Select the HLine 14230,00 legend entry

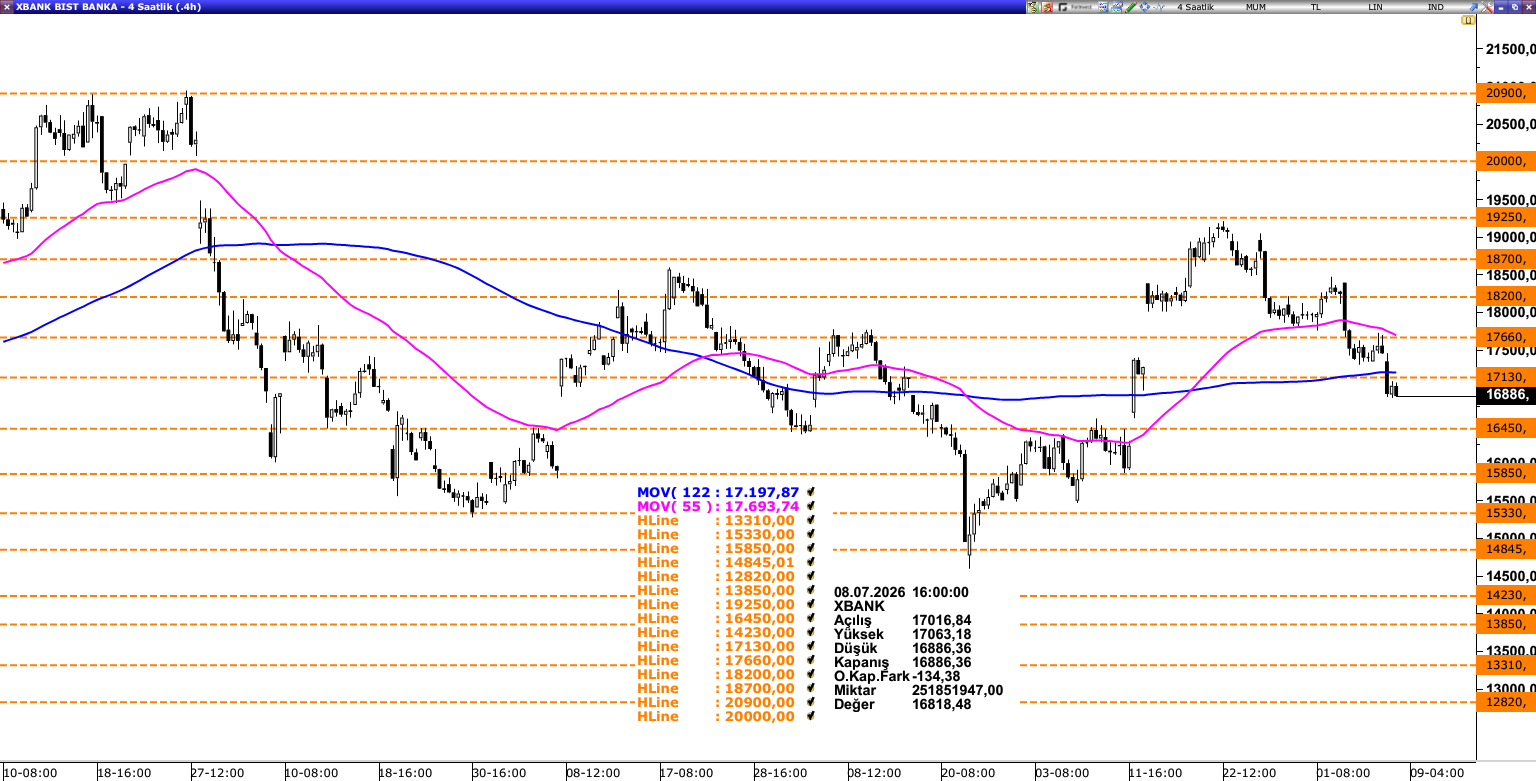coord(716,632)
